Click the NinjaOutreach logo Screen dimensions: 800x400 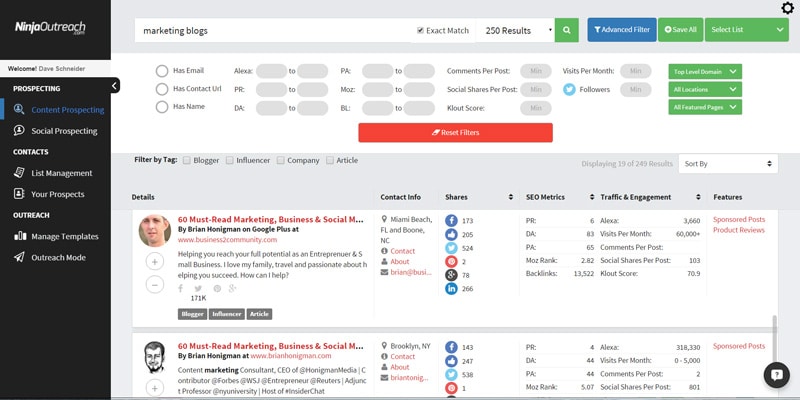click(50, 28)
